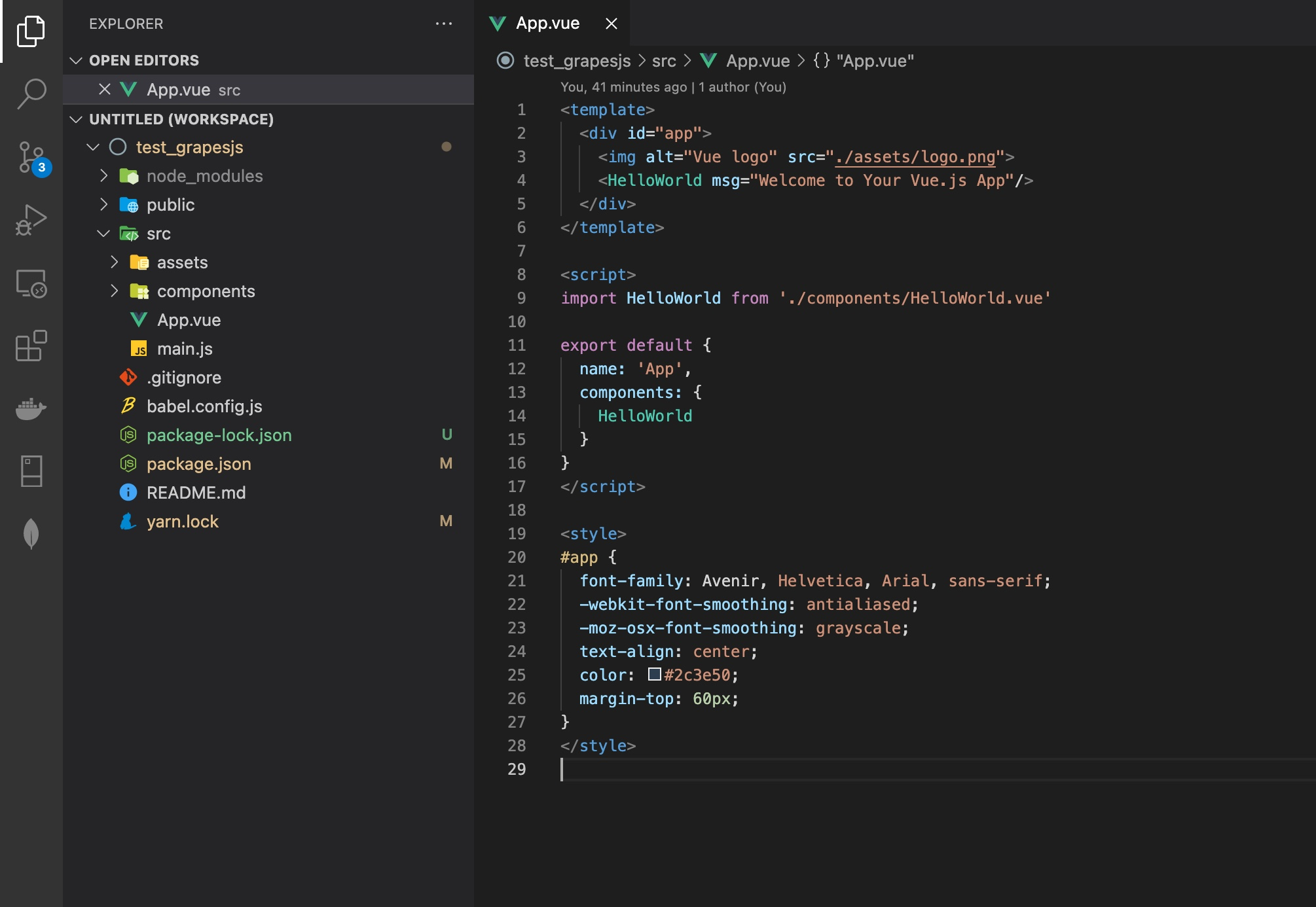This screenshot has height=907, width=1316.
Task: Click the HelloWorld import path string
Action: [x=915, y=298]
